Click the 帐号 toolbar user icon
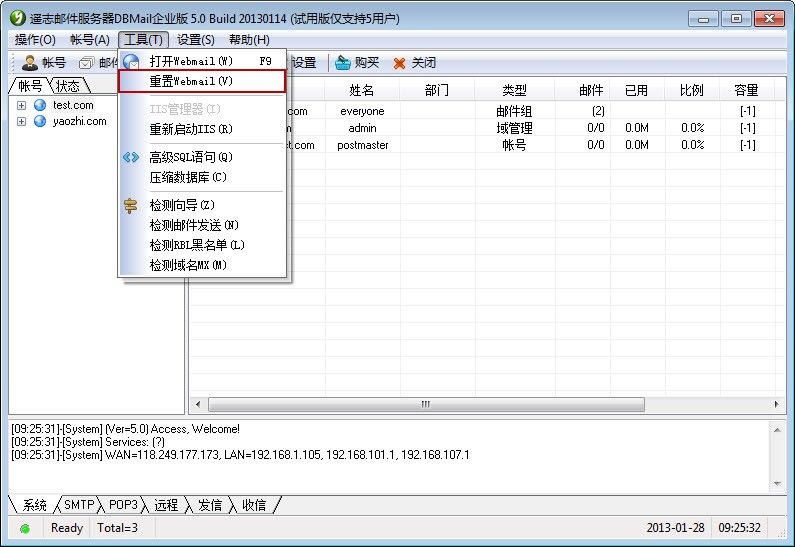Image resolution: width=795 pixels, height=547 pixels. point(30,63)
